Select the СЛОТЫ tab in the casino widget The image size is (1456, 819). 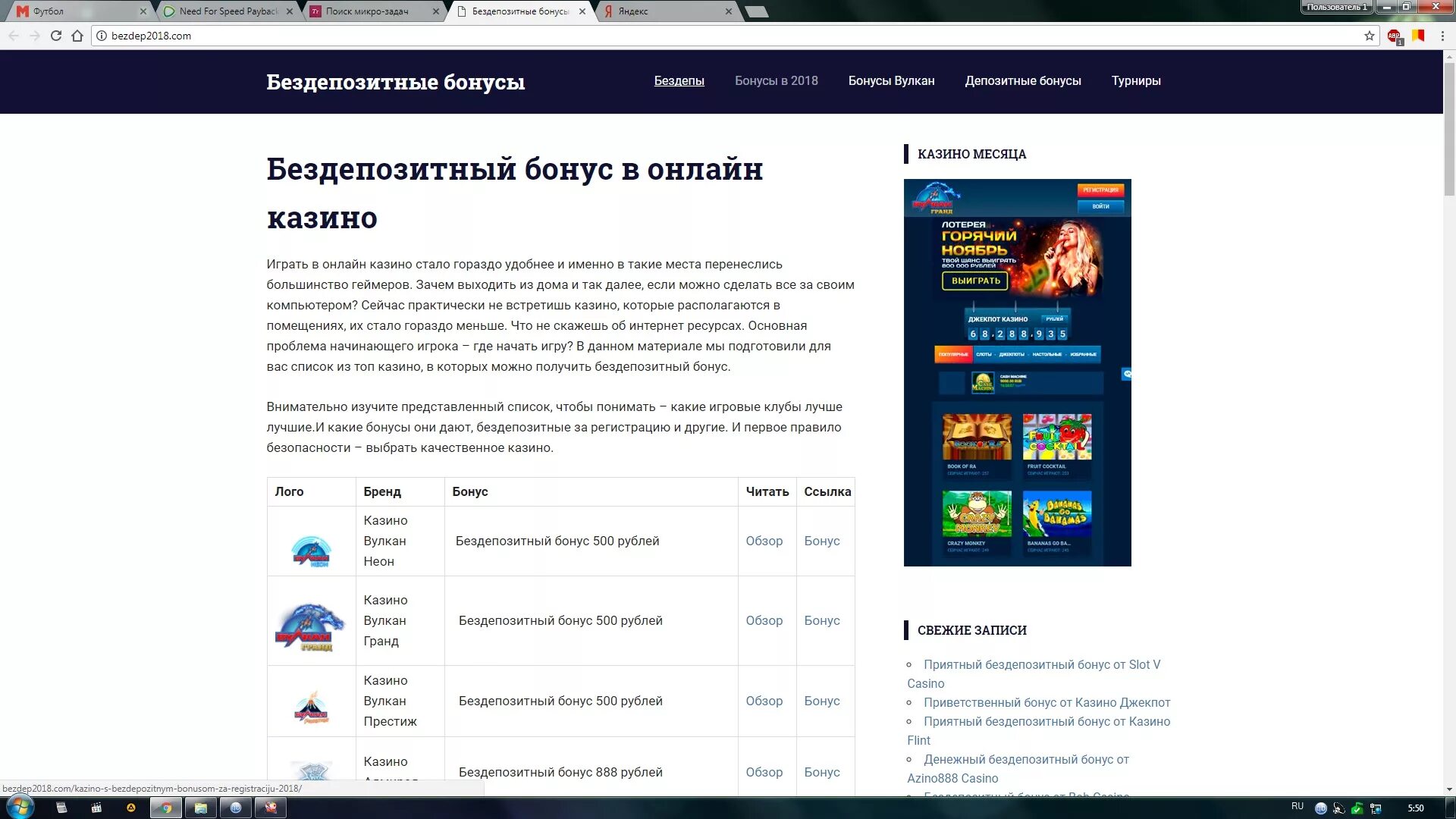point(984,354)
